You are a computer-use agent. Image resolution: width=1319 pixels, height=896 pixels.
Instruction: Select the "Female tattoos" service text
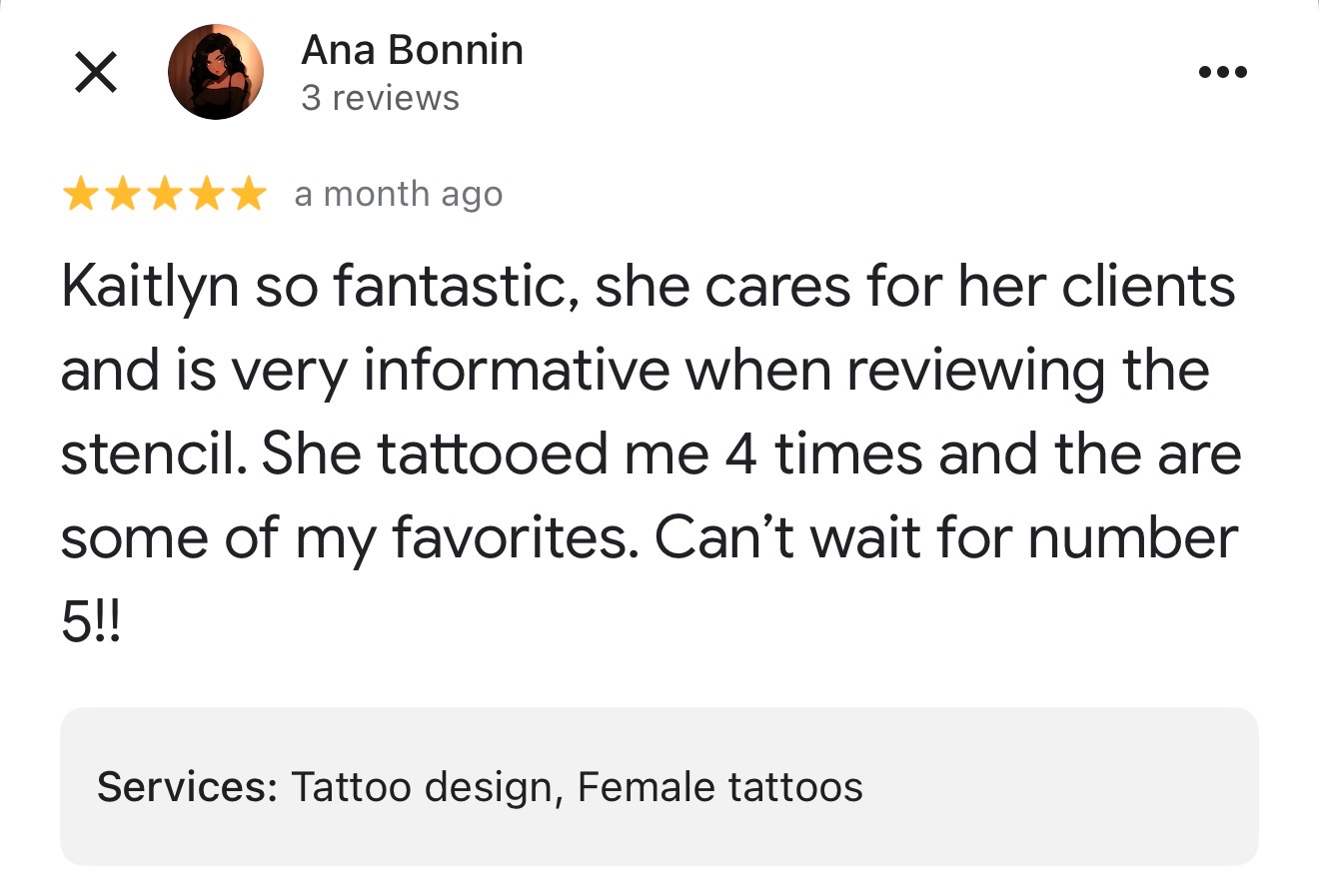(x=719, y=787)
